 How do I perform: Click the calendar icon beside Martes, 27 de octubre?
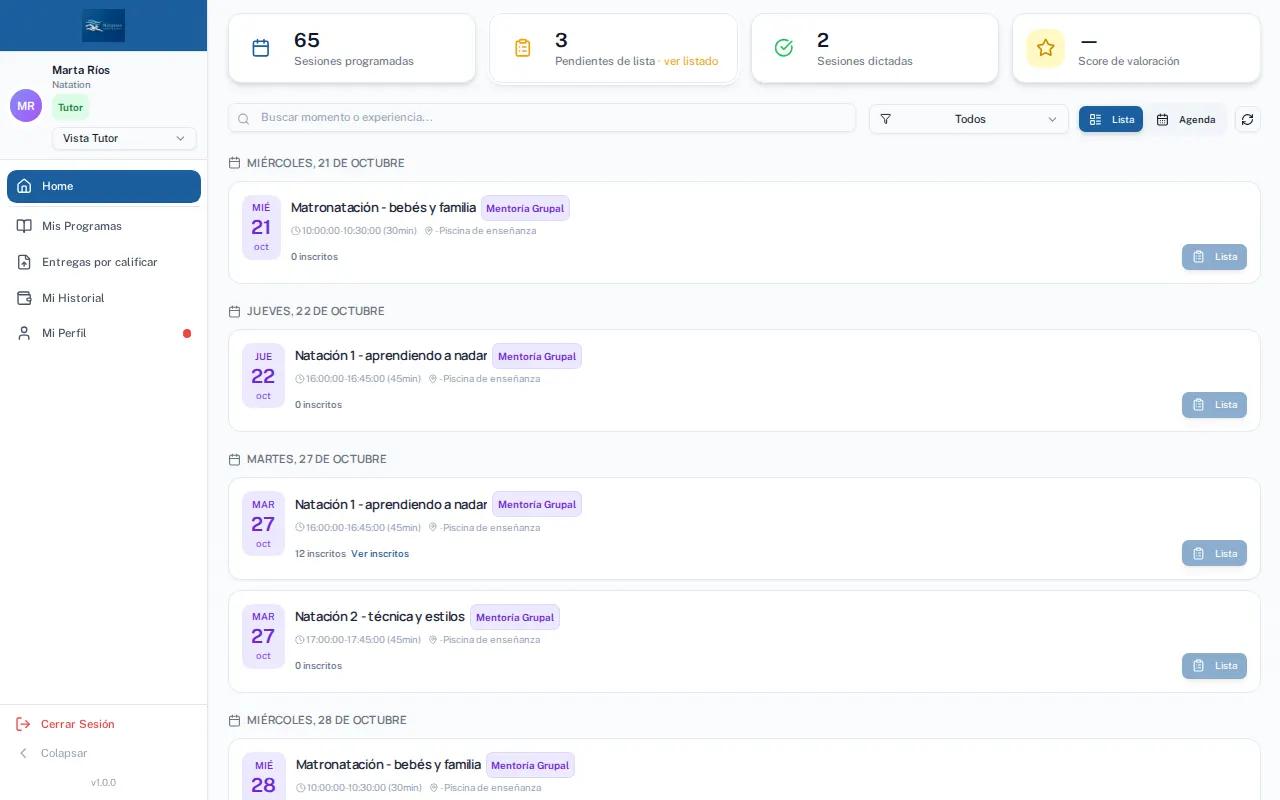tap(235, 459)
